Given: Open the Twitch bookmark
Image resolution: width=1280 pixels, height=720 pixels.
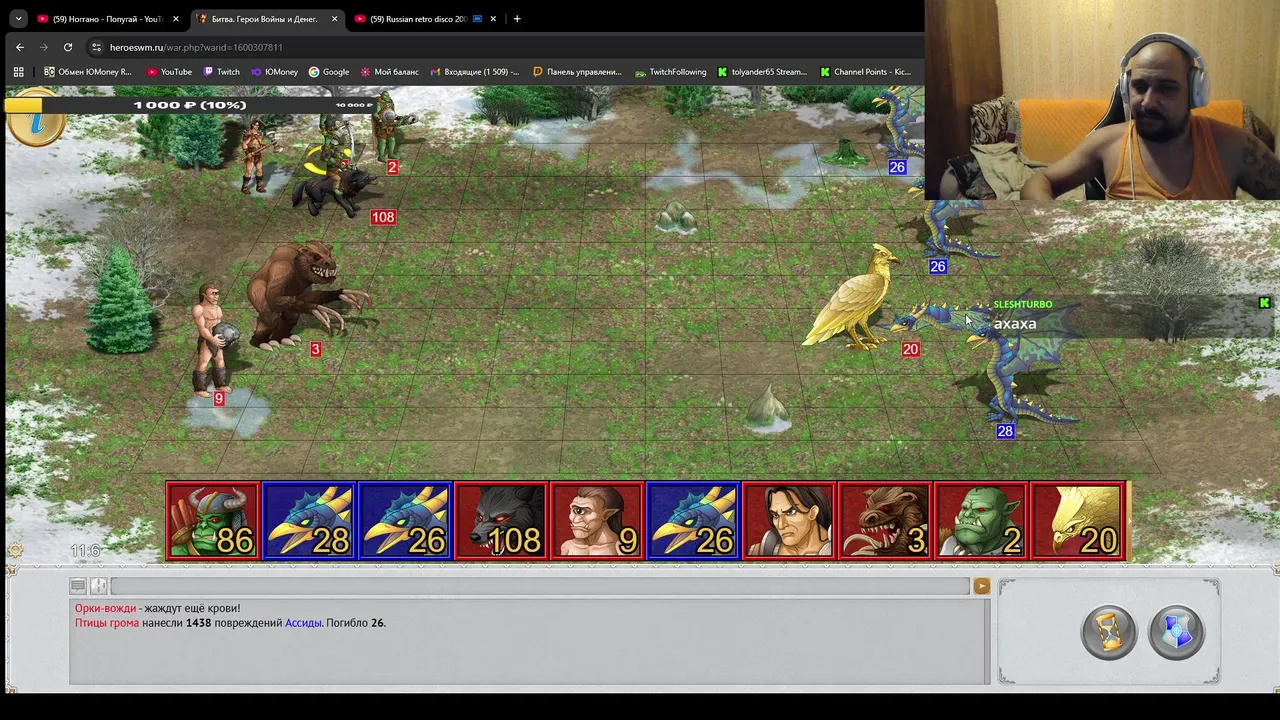Looking at the screenshot, I should [x=222, y=72].
